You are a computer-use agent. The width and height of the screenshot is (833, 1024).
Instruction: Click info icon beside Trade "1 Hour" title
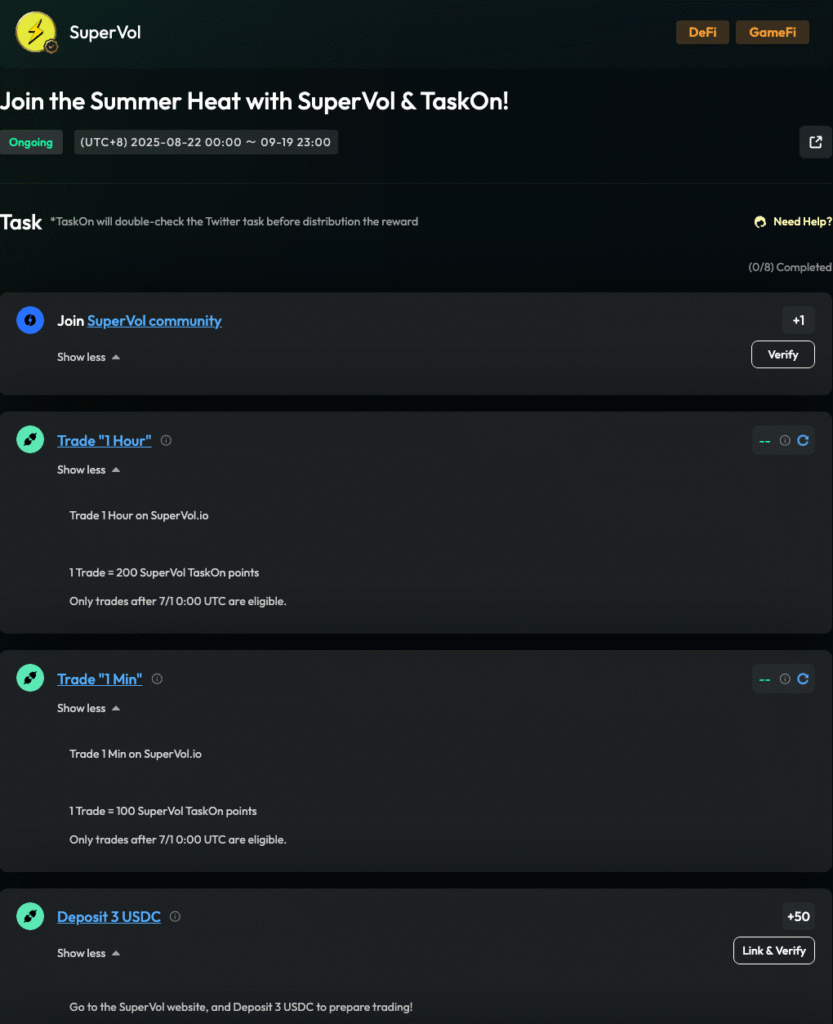point(166,440)
